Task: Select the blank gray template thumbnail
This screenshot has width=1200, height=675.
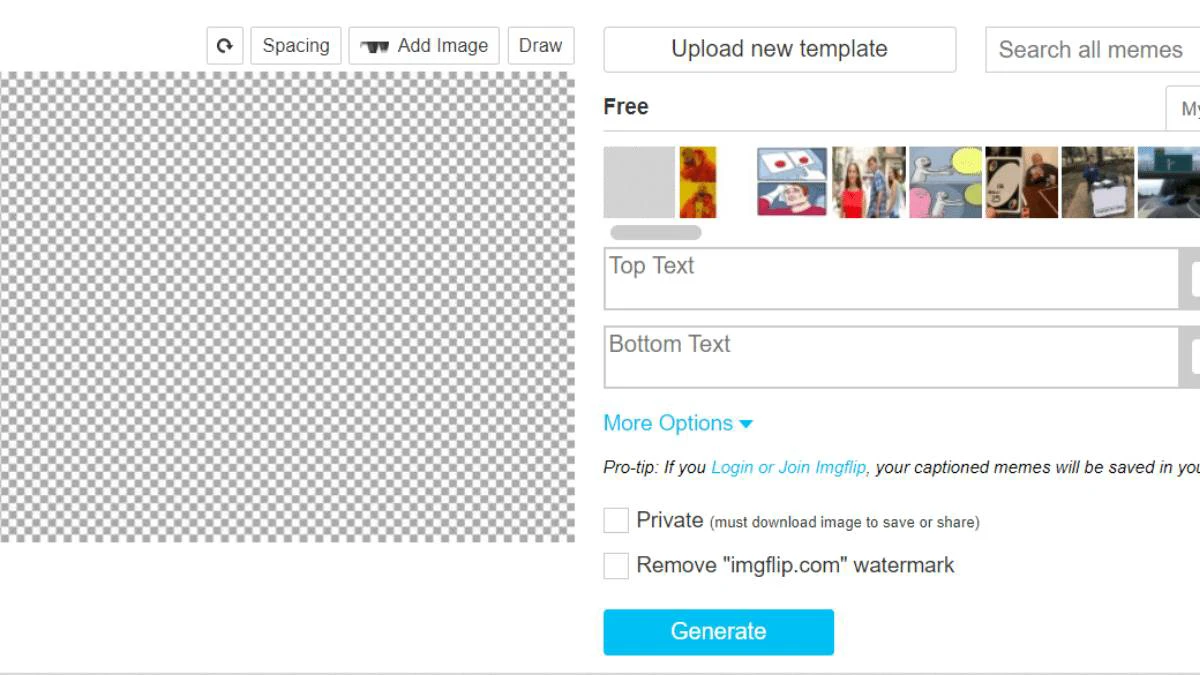Action: coord(639,182)
